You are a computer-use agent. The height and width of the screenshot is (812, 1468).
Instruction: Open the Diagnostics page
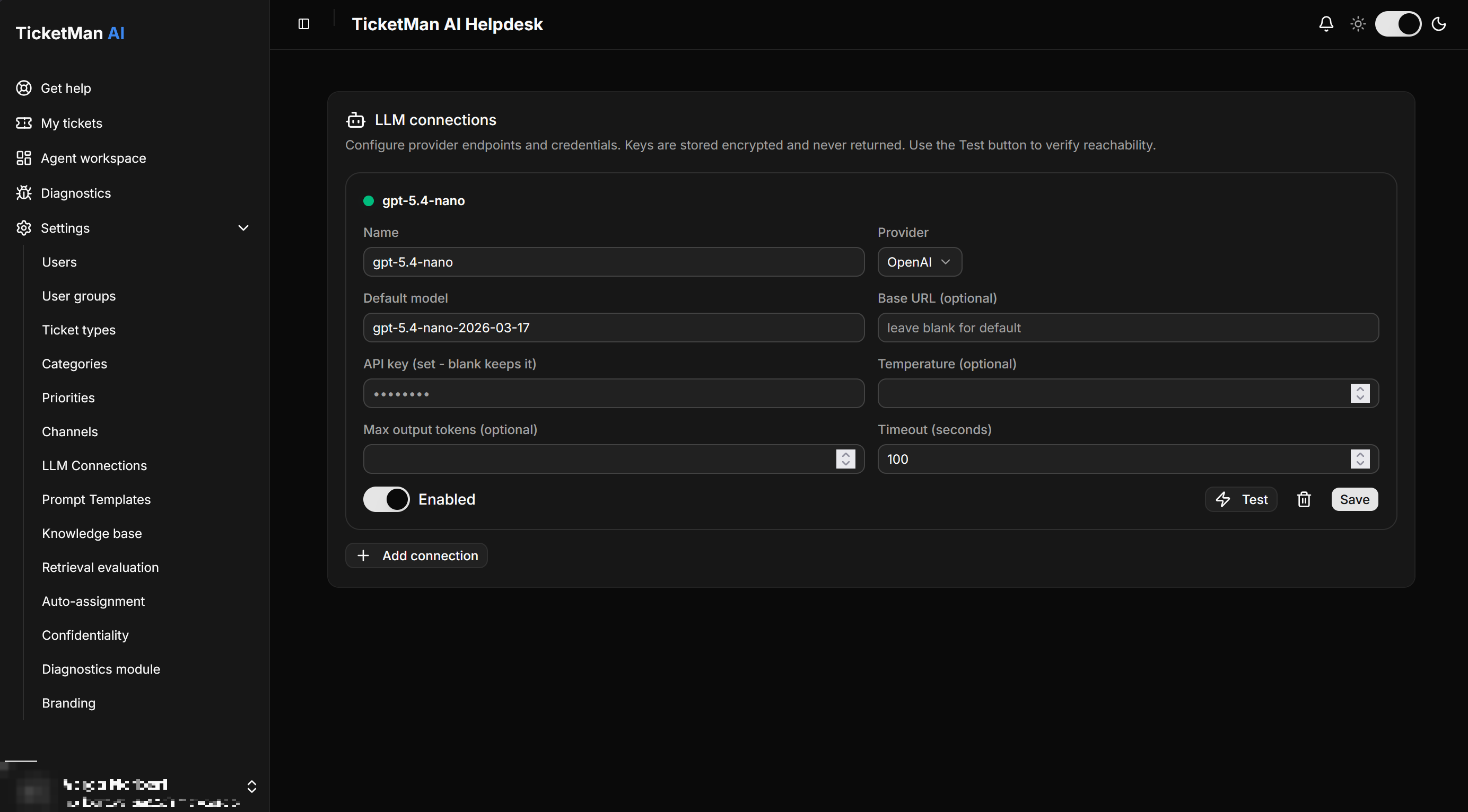76,193
